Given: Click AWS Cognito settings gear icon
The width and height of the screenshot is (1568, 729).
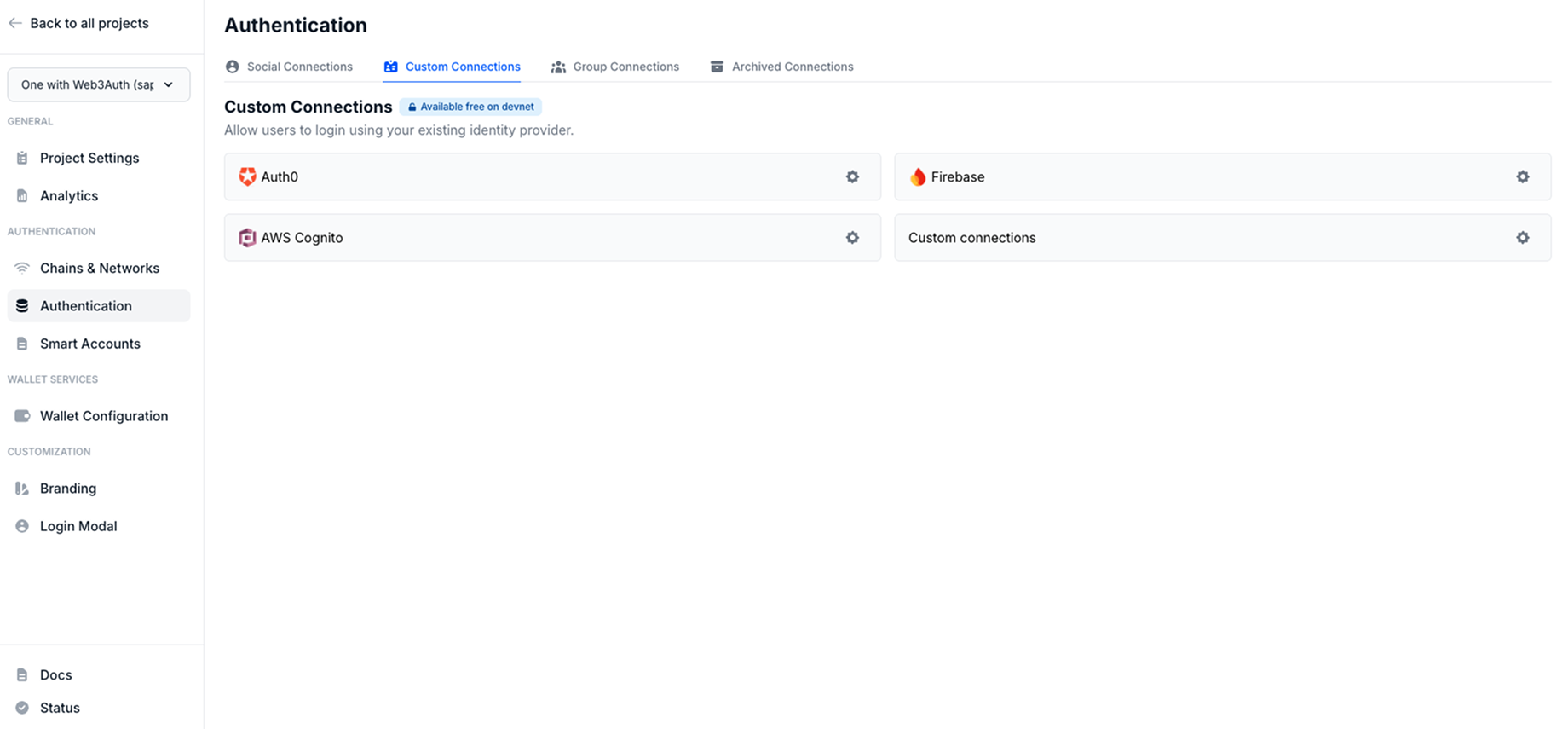Looking at the screenshot, I should [852, 238].
